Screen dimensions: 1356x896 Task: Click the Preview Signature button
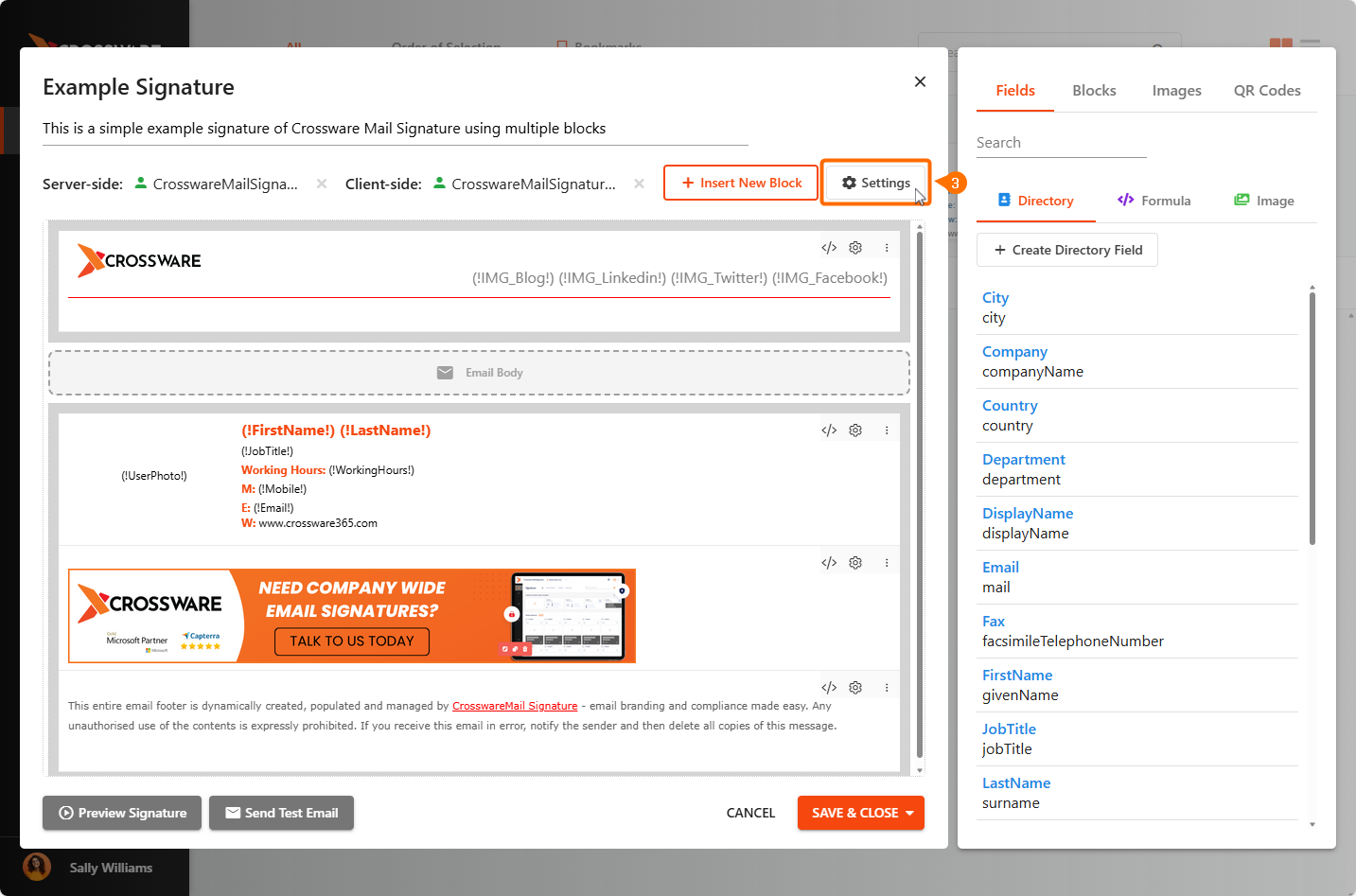point(122,813)
